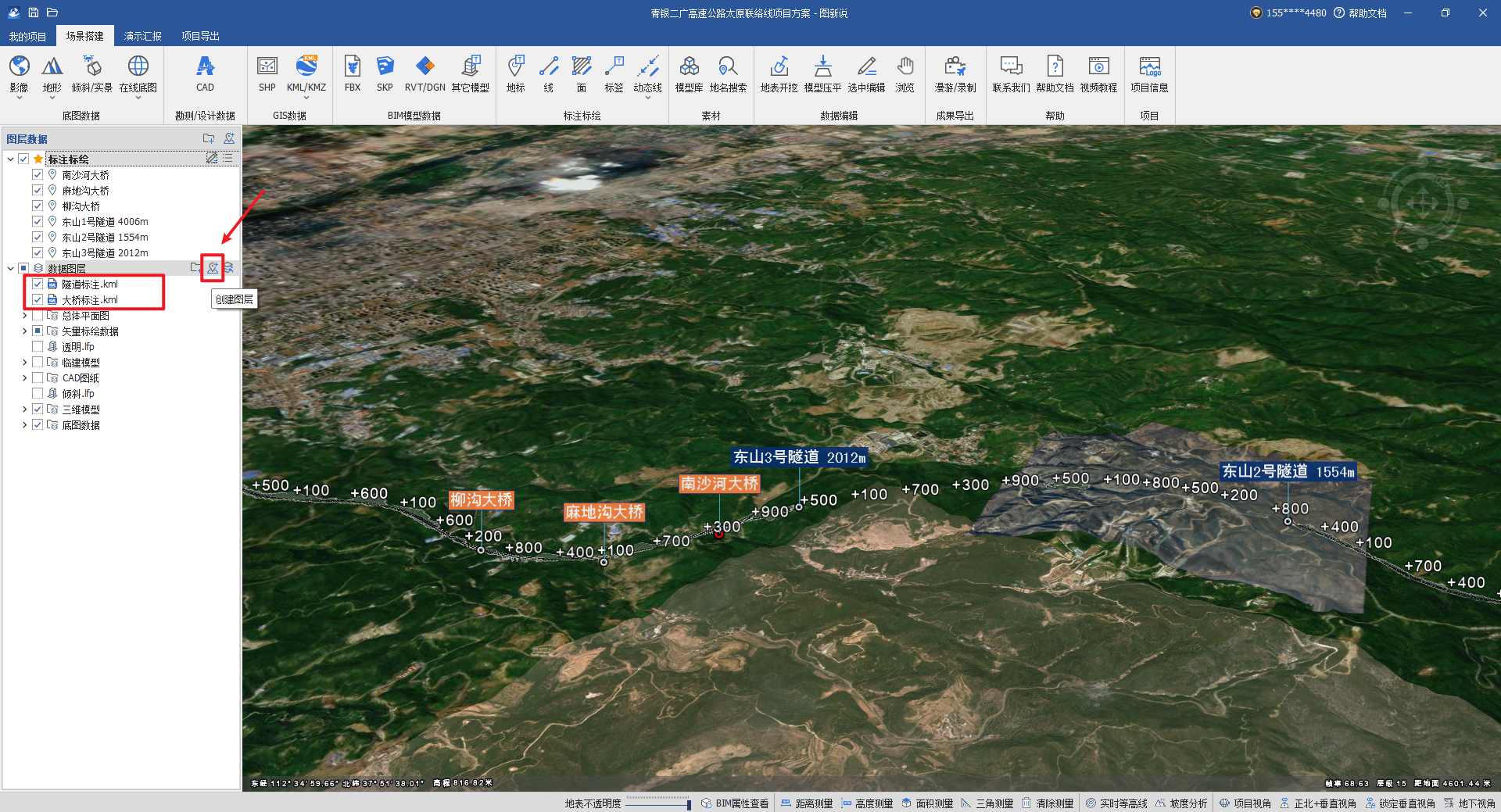The height and width of the screenshot is (812, 1501).
Task: Open the FBX model import tool
Action: pos(353,67)
